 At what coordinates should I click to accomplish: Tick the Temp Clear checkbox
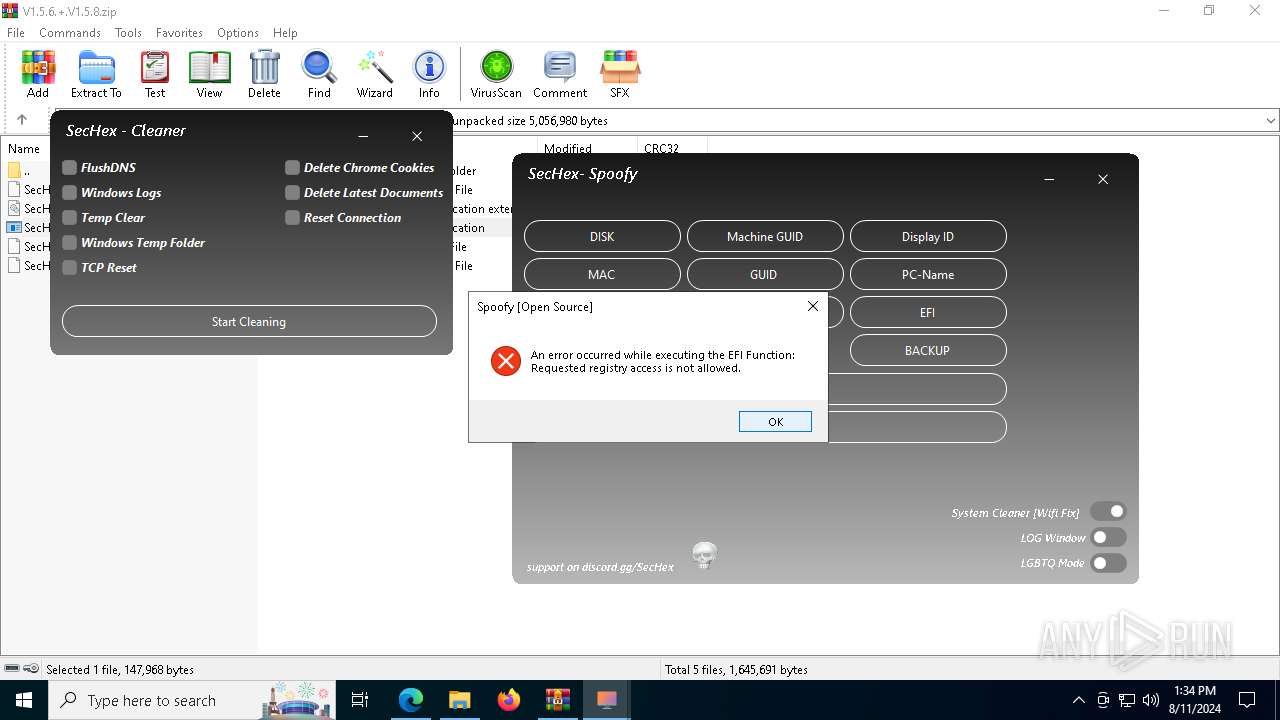[70, 218]
